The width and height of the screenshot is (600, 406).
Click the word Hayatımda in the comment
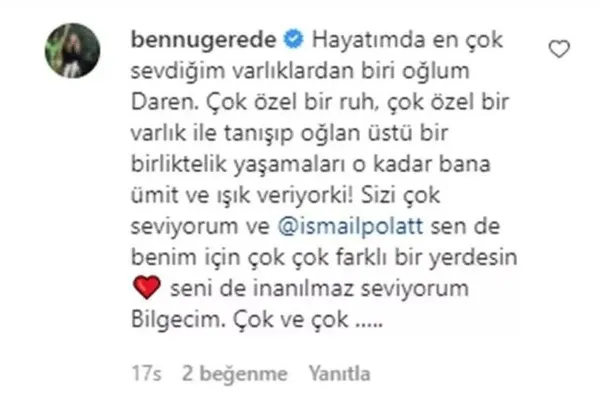coord(368,40)
